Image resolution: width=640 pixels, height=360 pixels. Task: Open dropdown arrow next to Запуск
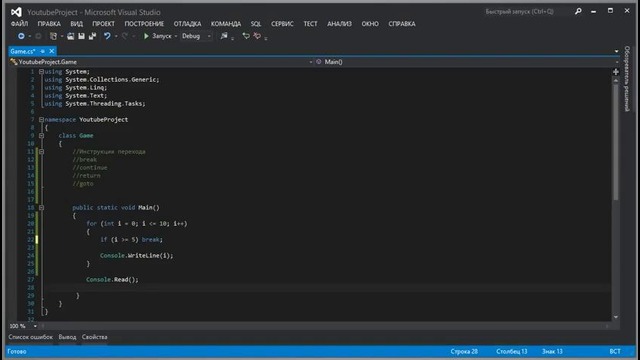(x=176, y=37)
